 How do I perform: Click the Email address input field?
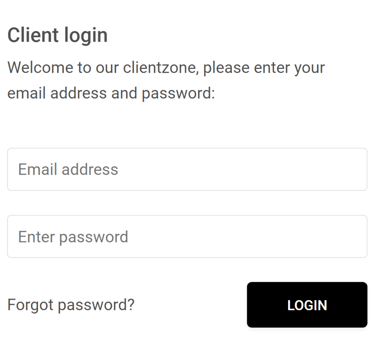pos(187,169)
